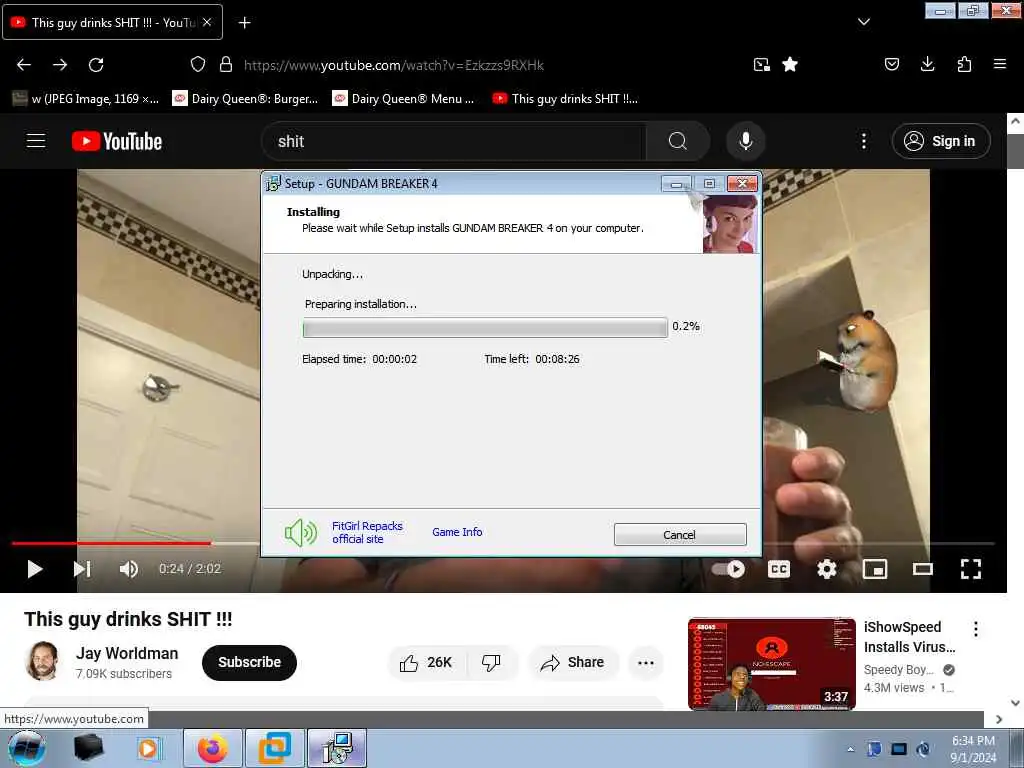Skip to next video
1024x768 pixels.
(82, 569)
